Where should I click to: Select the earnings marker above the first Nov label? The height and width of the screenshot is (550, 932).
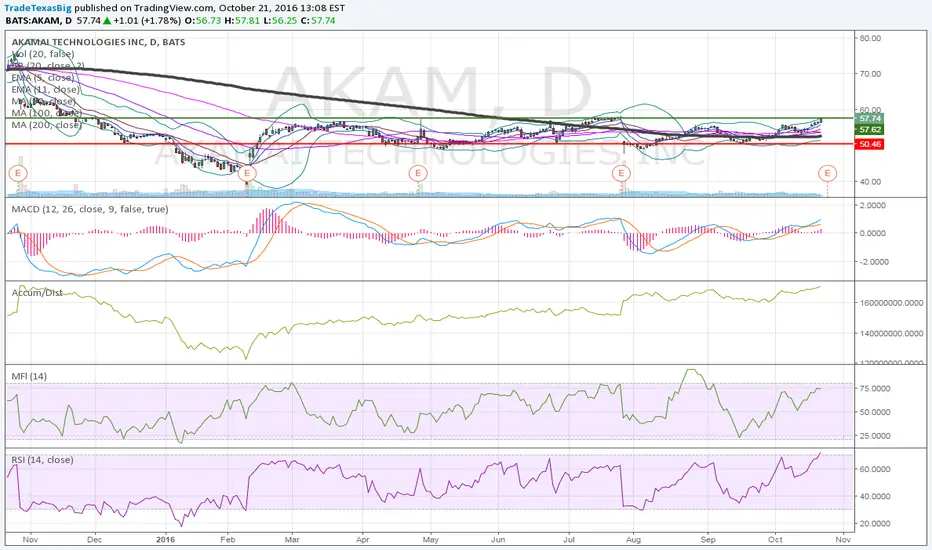18,174
